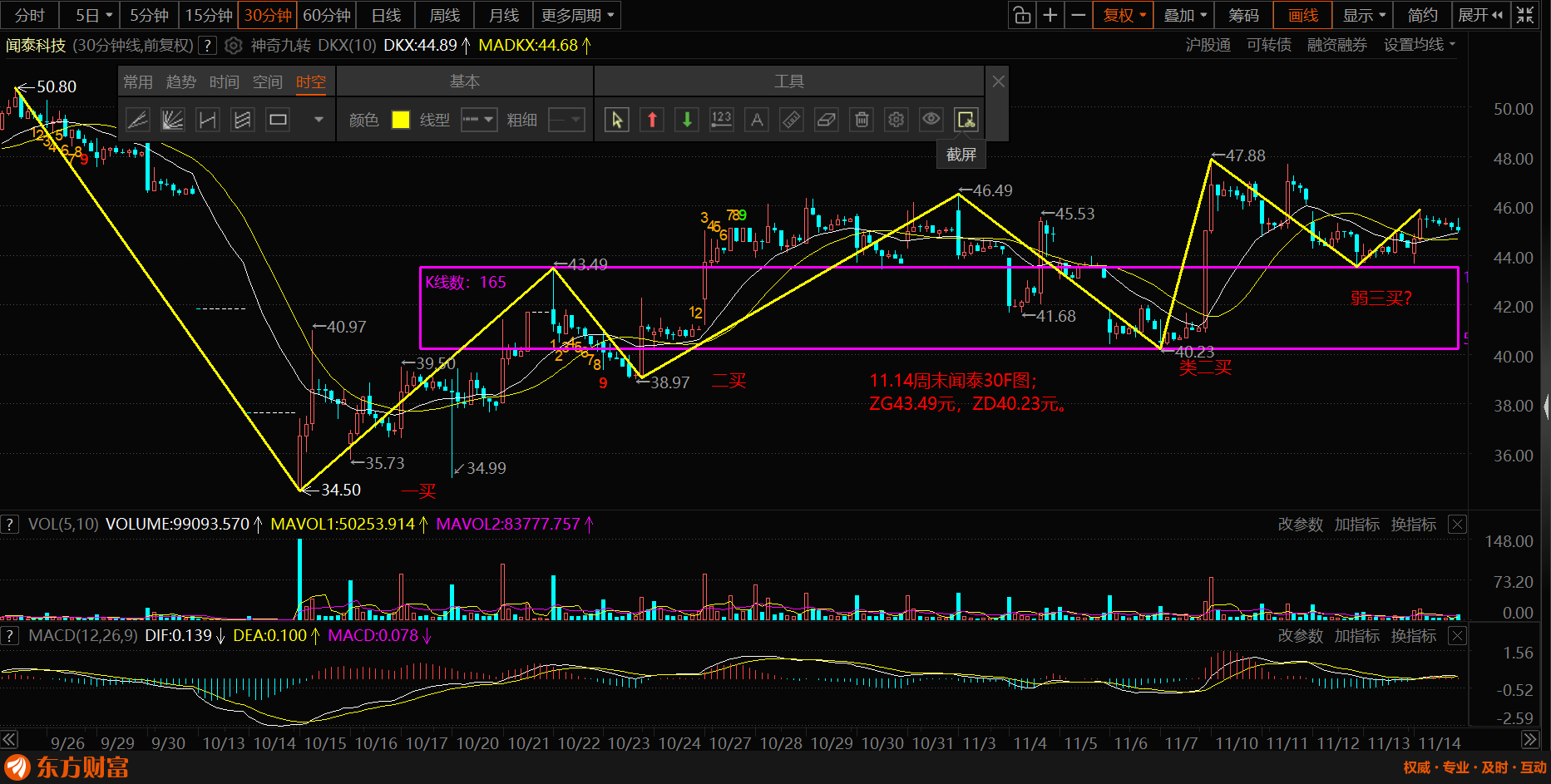Select the cursor pointer tool
Image resolution: width=1551 pixels, height=784 pixels.
pyautogui.click(x=616, y=120)
